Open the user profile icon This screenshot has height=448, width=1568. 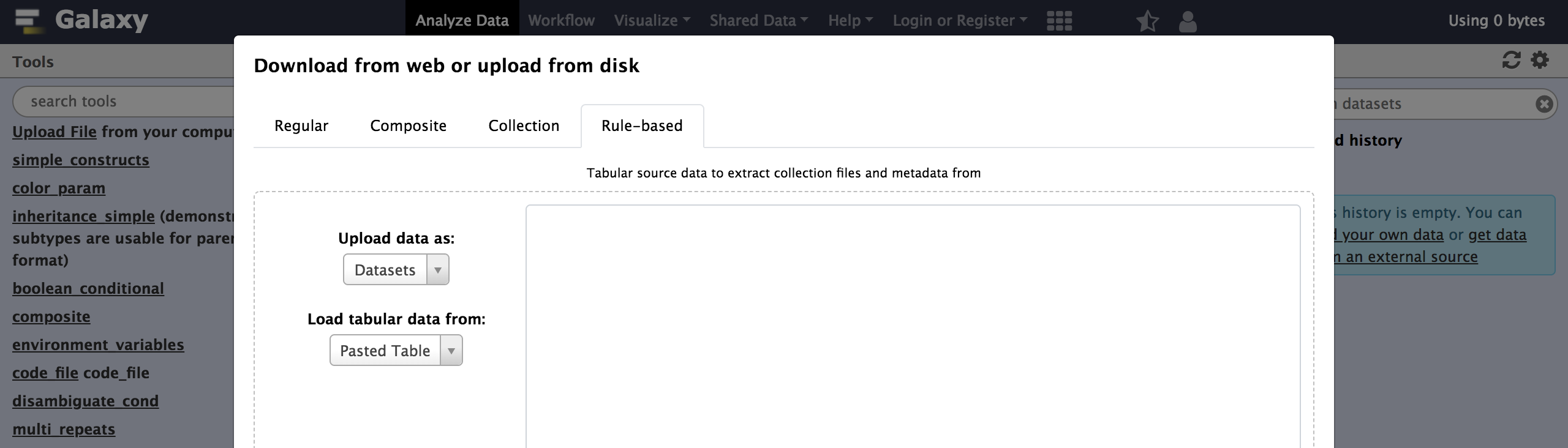coord(1188,21)
